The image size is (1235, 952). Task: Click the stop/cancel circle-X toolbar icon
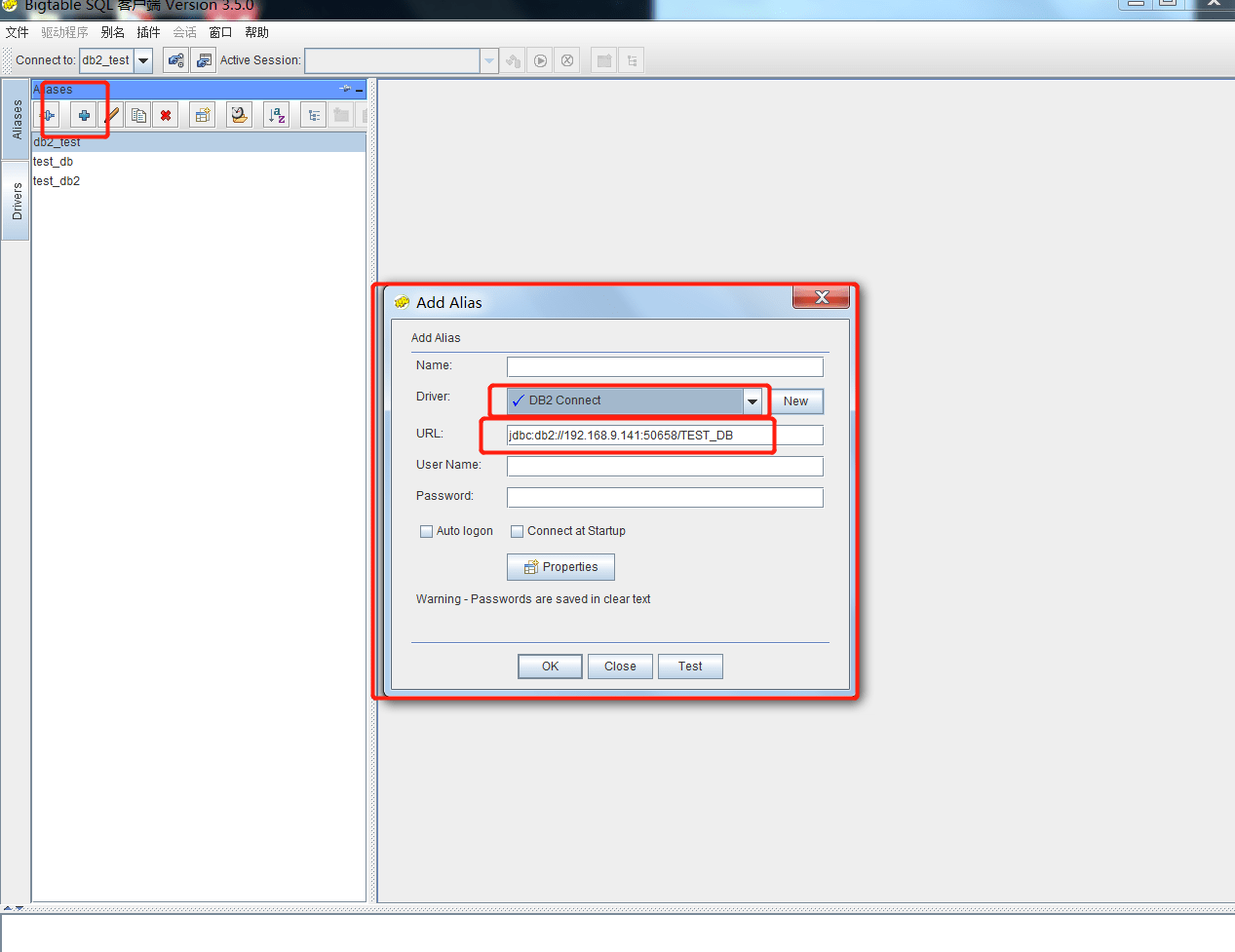pos(567,60)
